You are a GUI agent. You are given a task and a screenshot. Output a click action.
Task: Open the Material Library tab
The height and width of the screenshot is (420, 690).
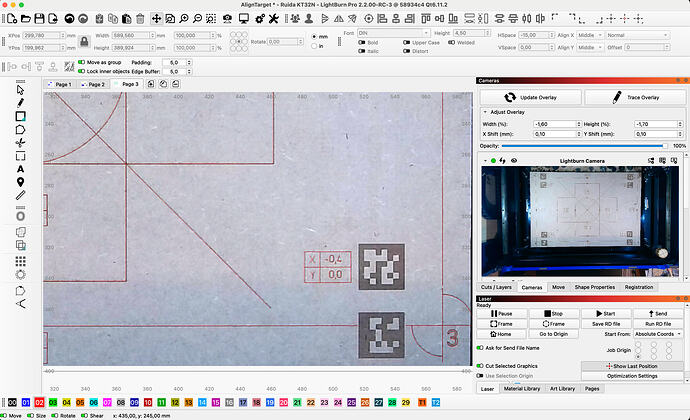point(521,389)
